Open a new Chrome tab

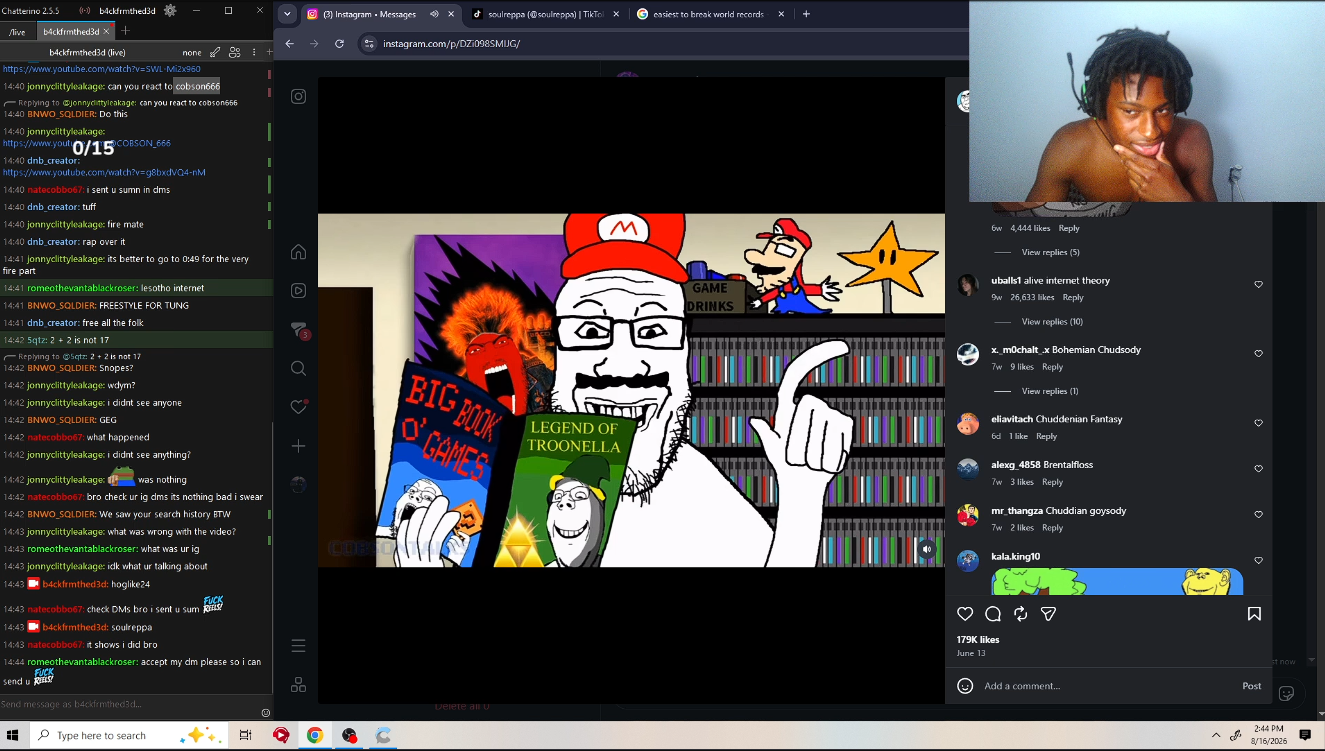[806, 14]
